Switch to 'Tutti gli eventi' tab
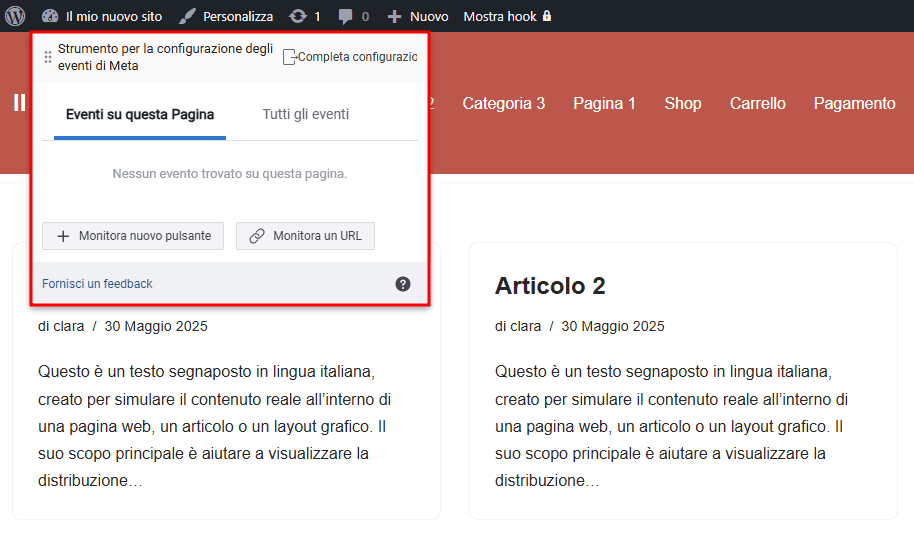Screen dimensions: 914x546 click(x=305, y=114)
